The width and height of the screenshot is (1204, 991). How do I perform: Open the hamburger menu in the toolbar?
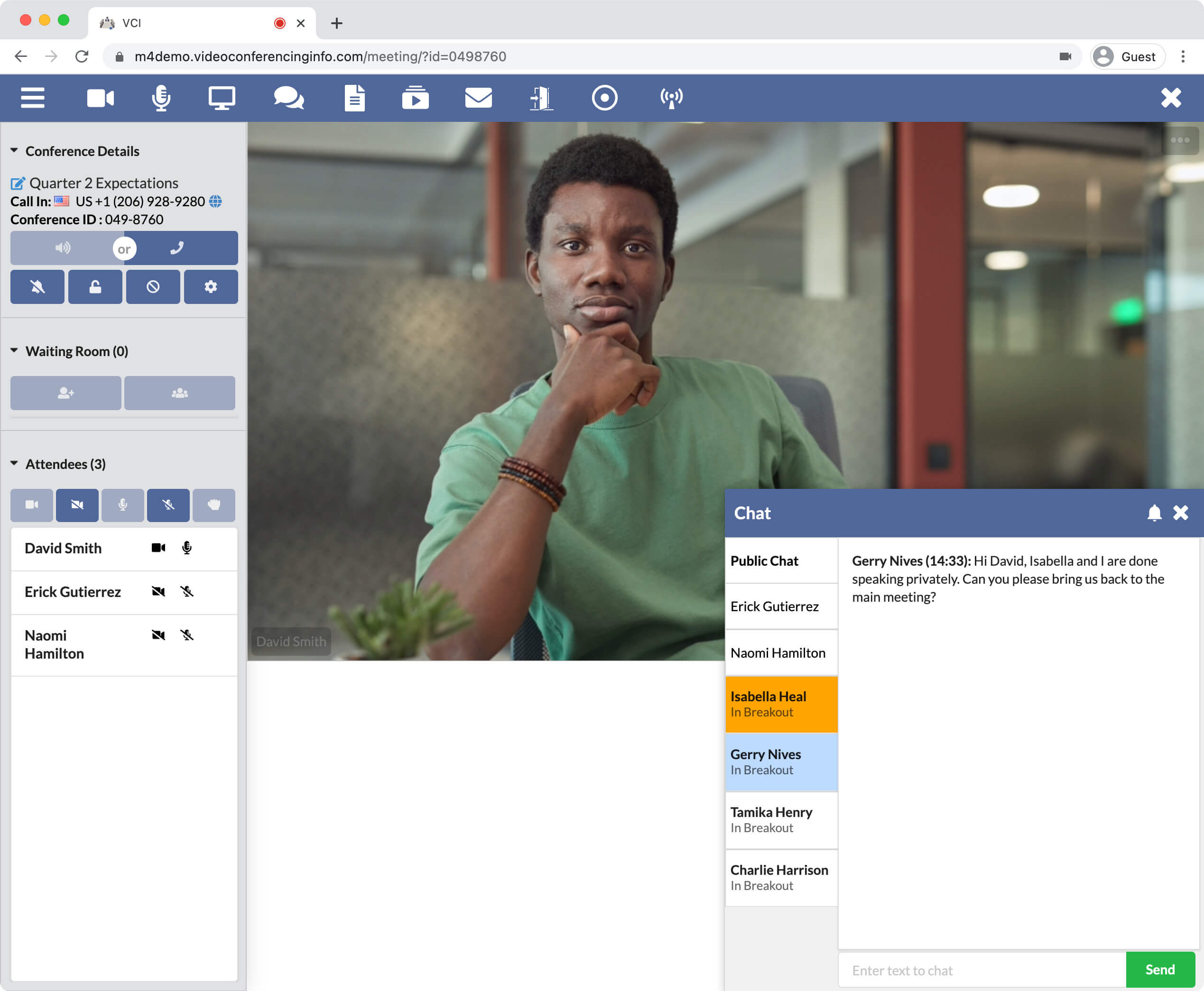[x=33, y=98]
